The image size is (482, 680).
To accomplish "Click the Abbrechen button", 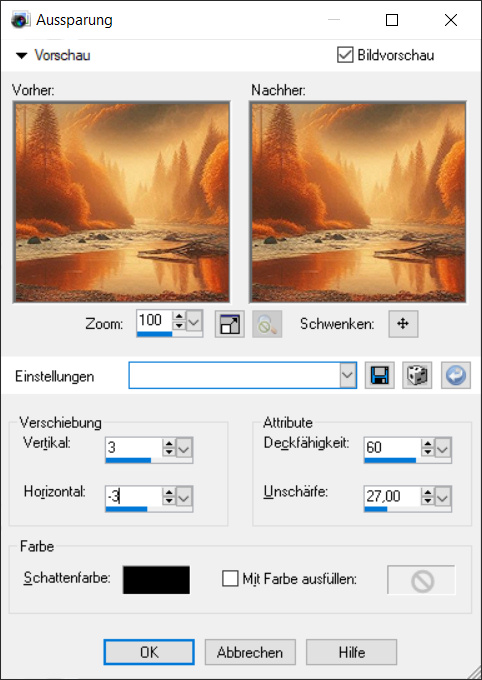I will point(250,652).
